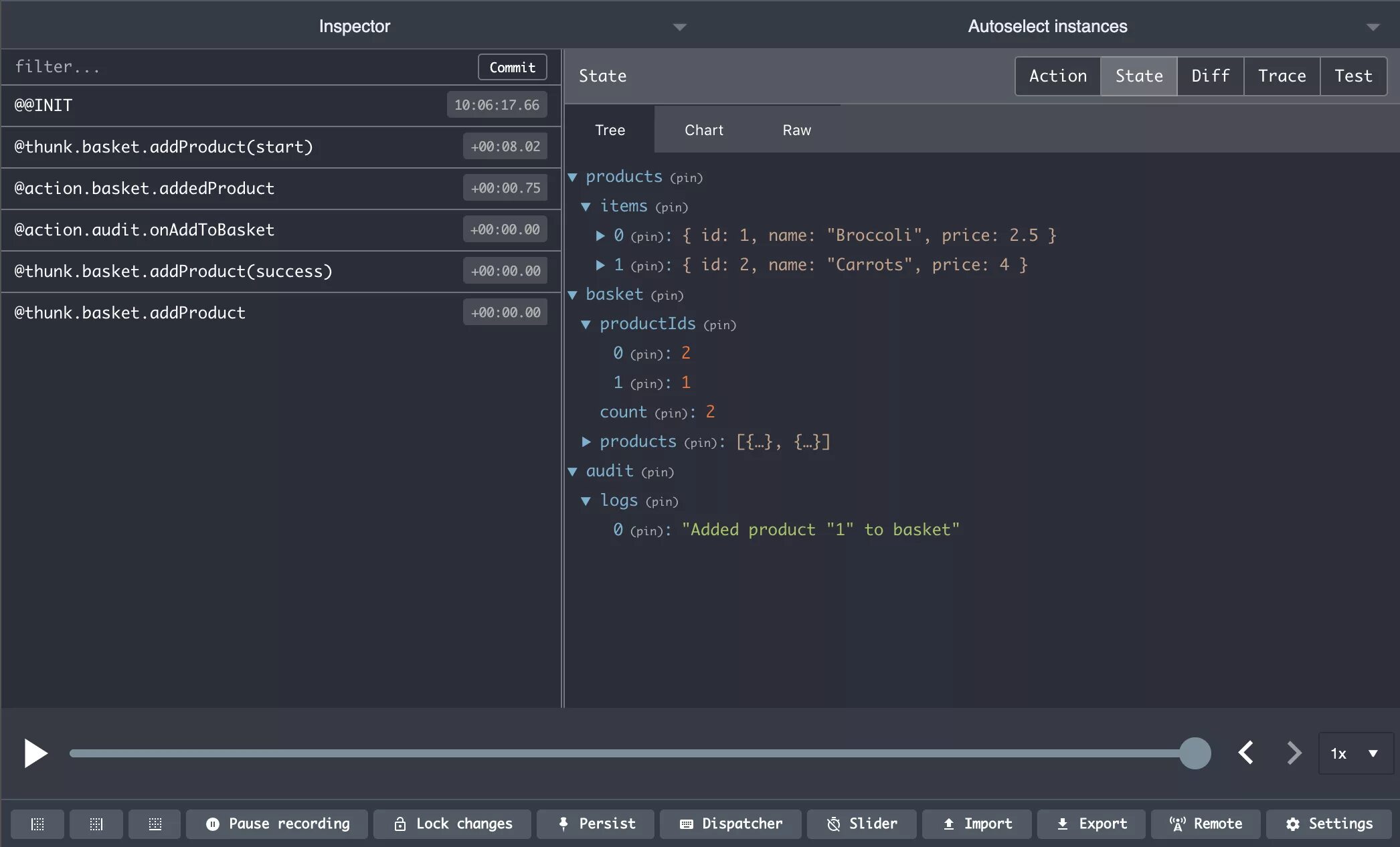Step back to the previous action
Viewport: 1400px width, 847px height.
point(1245,753)
